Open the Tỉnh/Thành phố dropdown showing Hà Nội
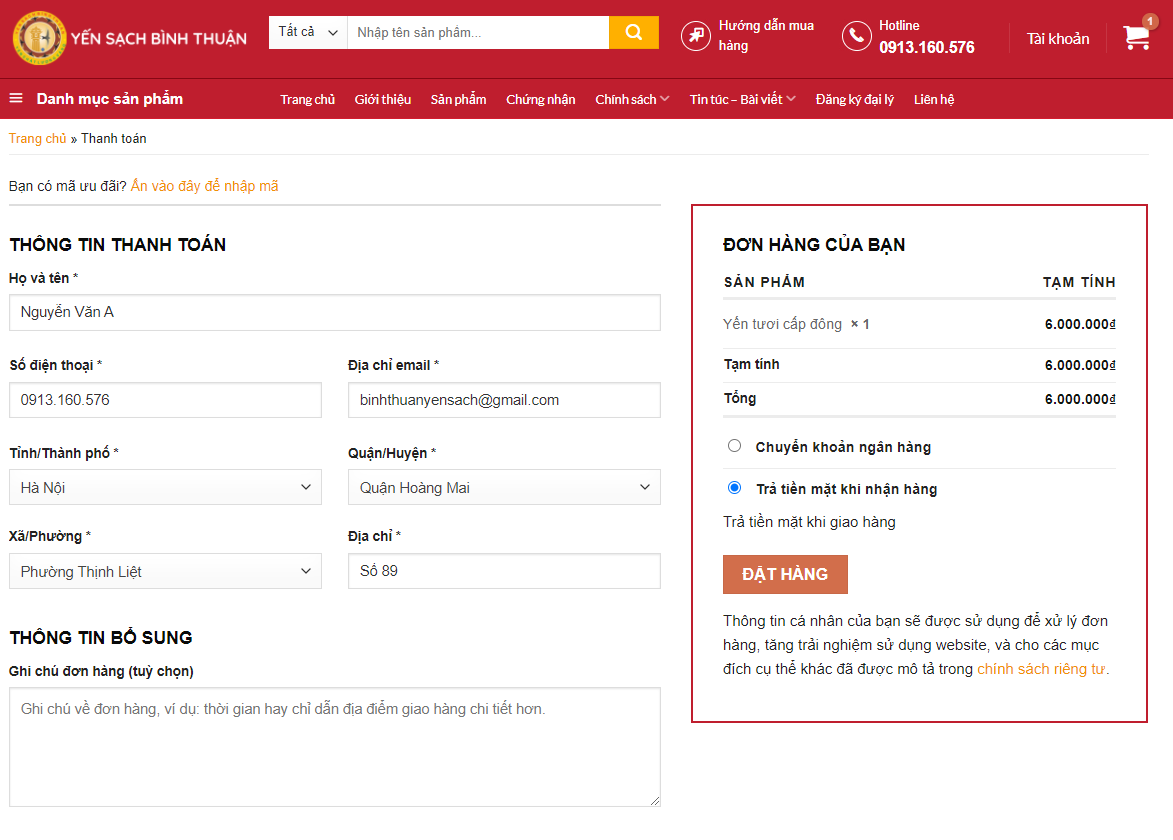Viewport: 1173px width, 840px height. pos(165,487)
